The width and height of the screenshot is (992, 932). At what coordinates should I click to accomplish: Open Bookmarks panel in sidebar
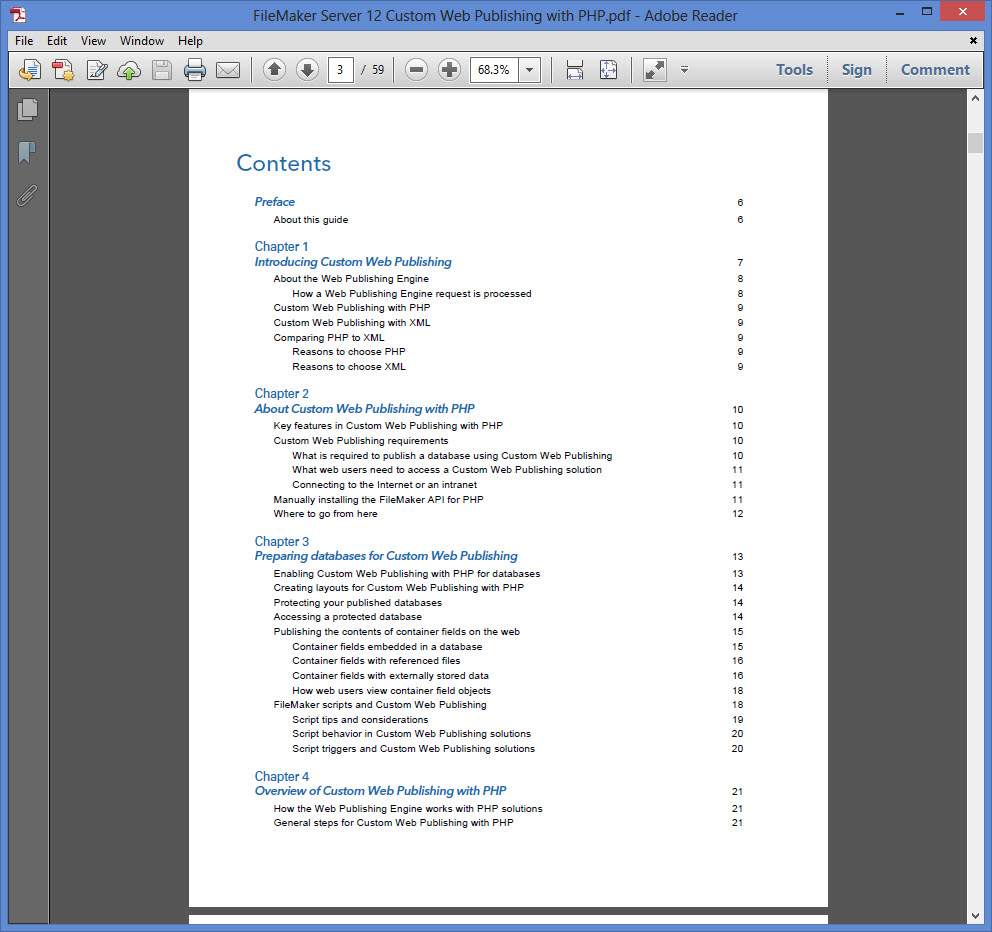coord(27,152)
